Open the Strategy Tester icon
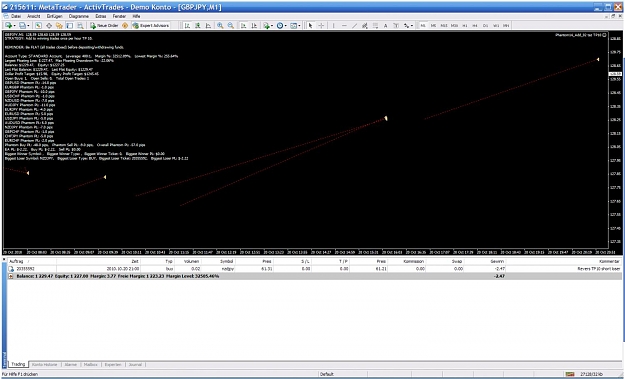The height and width of the screenshot is (379, 625). click(x=80, y=26)
